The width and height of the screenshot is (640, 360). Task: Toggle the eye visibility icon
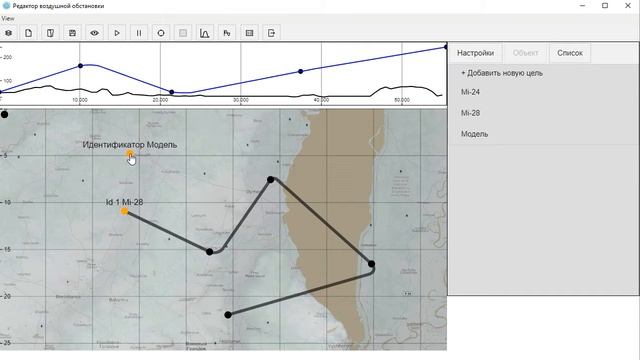95,33
